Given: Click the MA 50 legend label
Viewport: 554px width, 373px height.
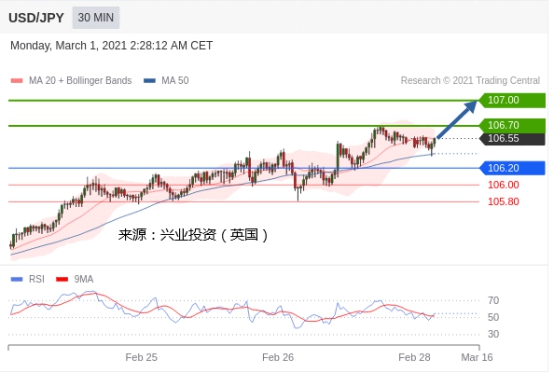Looking at the screenshot, I should [x=175, y=81].
